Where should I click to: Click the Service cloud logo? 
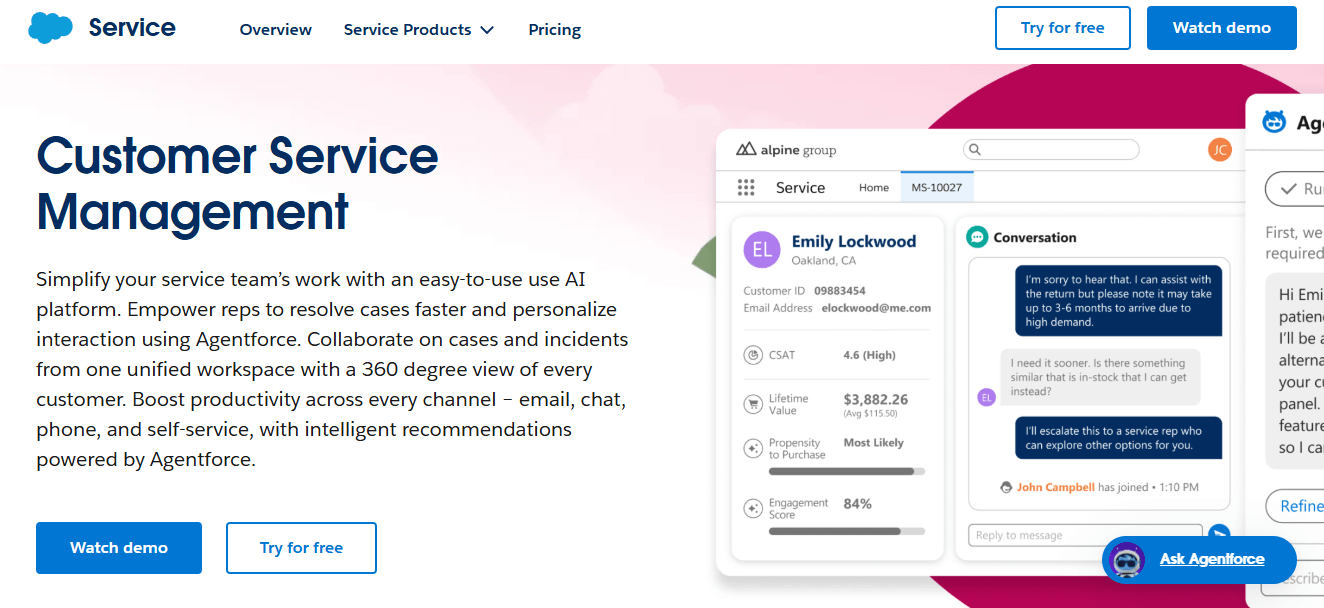pos(50,27)
